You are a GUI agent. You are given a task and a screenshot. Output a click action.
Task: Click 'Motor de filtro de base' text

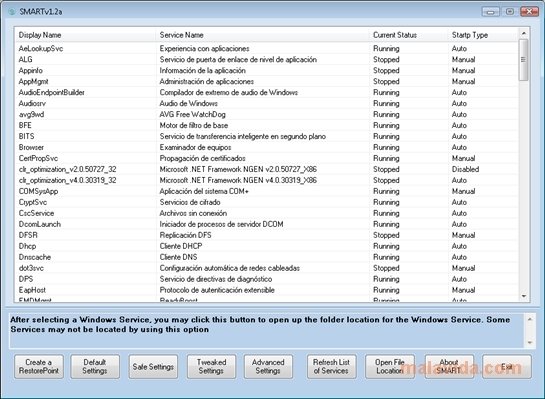coord(194,125)
